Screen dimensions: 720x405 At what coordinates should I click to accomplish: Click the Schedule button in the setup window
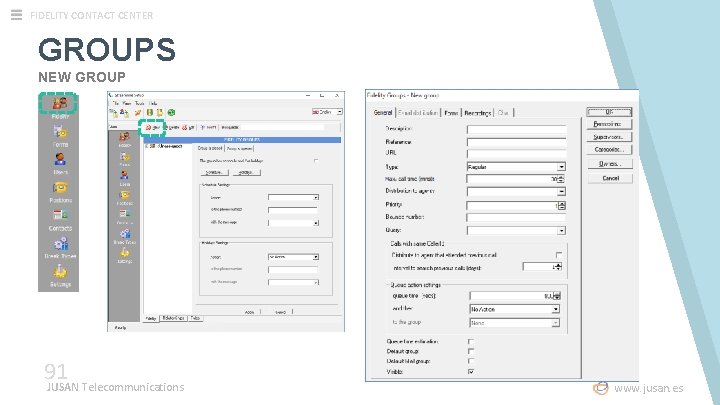214,172
